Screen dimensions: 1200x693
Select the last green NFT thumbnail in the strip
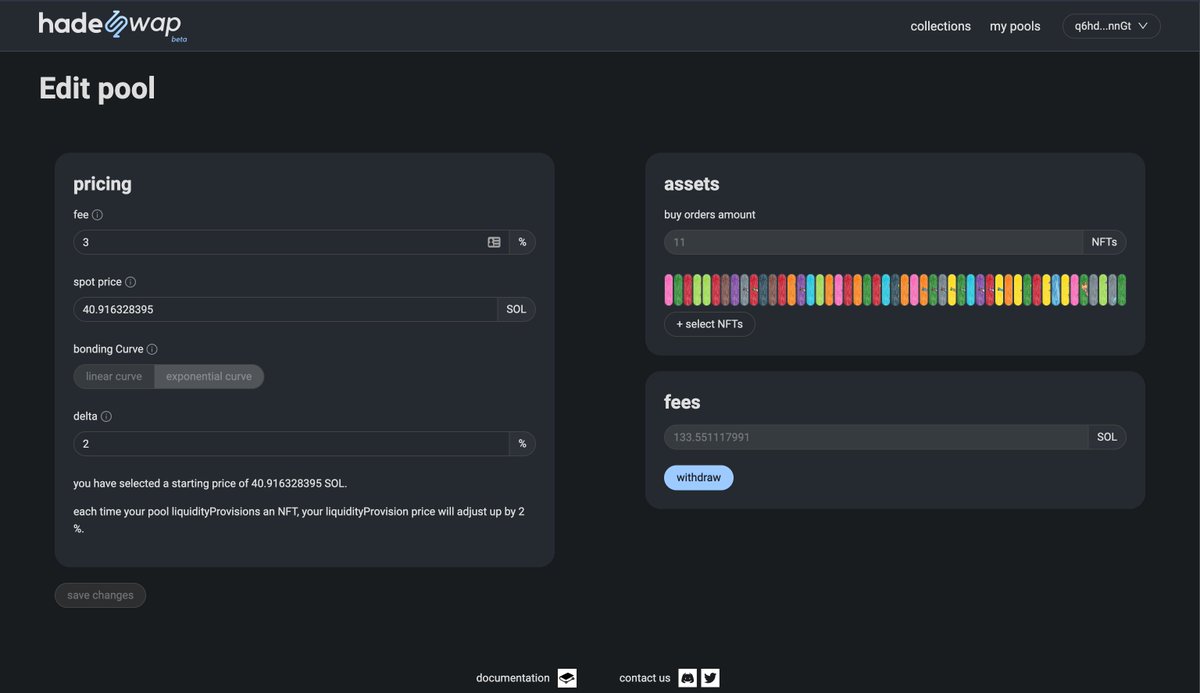pyautogui.click(x=1121, y=290)
